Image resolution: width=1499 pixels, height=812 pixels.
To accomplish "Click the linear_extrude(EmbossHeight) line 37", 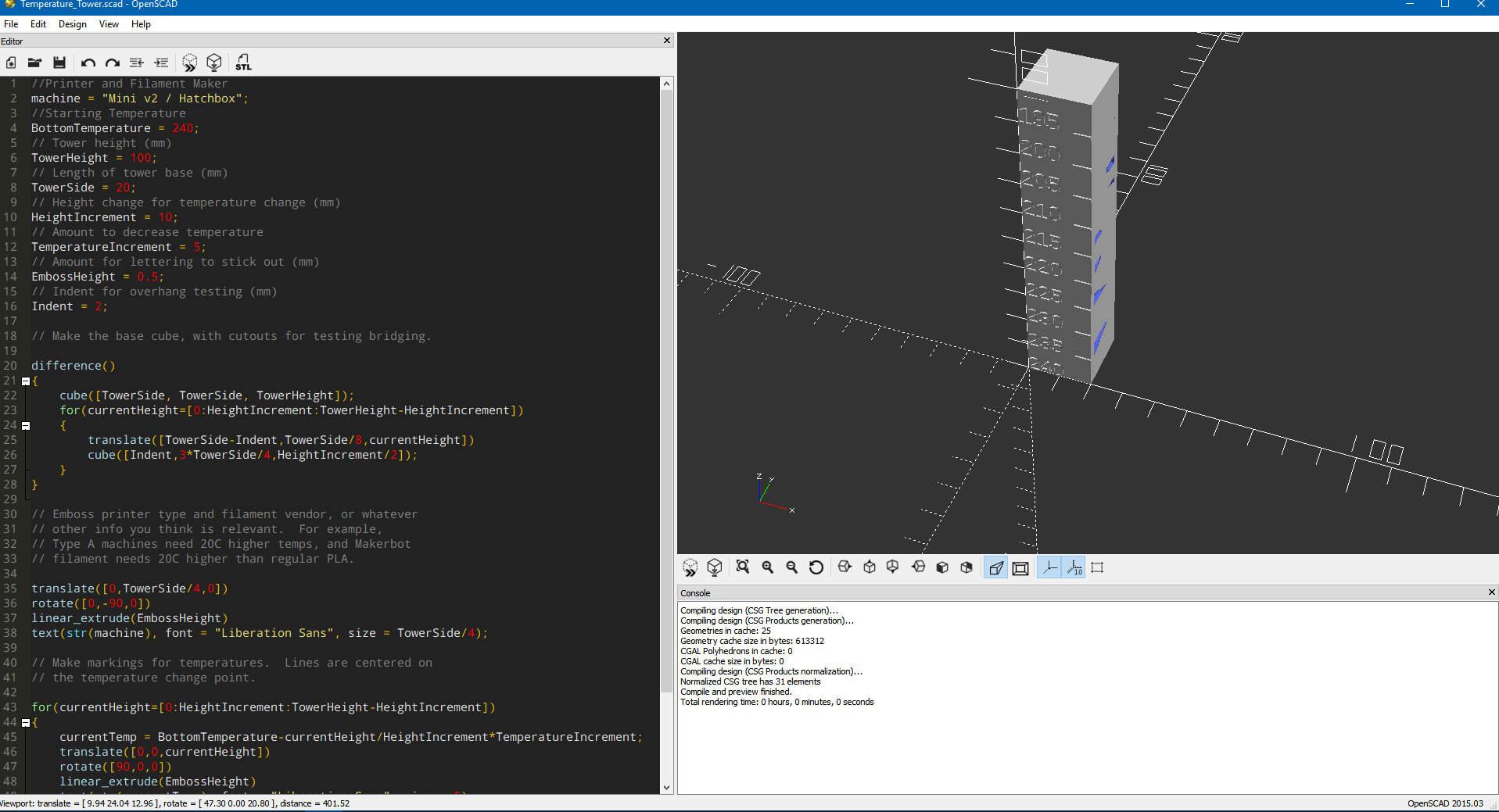I will point(130,618).
